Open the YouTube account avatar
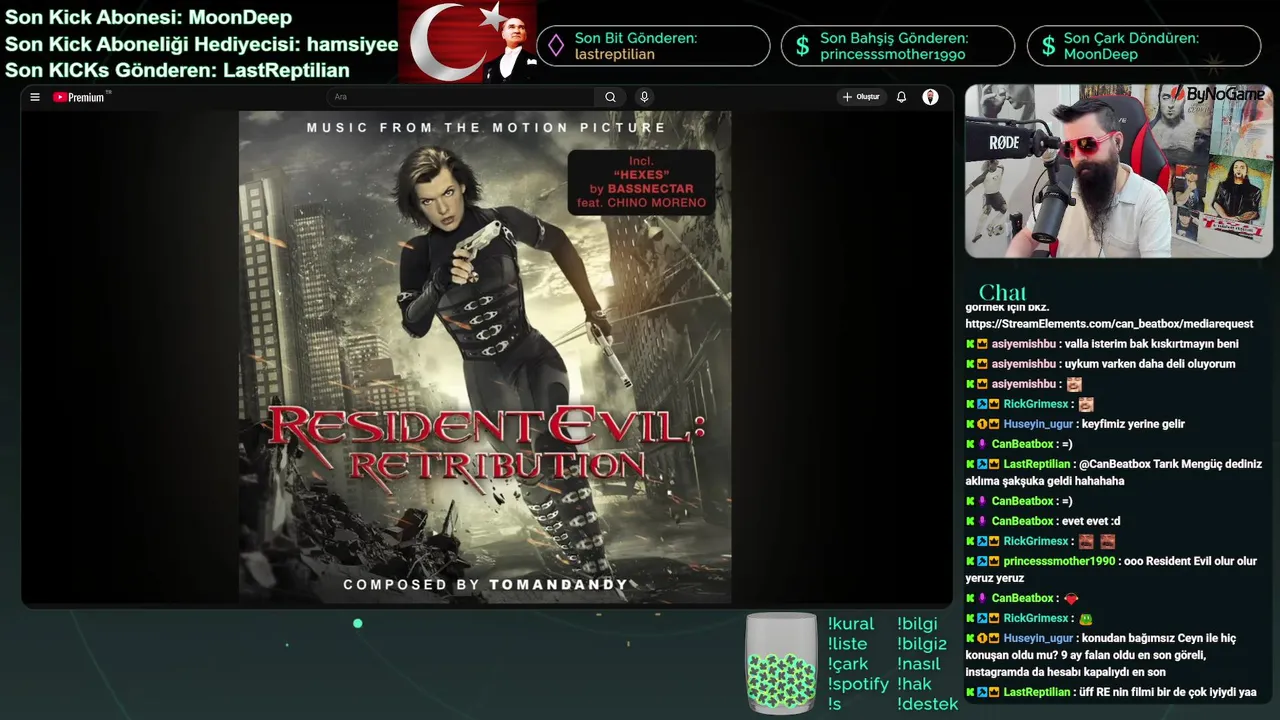Viewport: 1280px width, 720px height. [930, 97]
